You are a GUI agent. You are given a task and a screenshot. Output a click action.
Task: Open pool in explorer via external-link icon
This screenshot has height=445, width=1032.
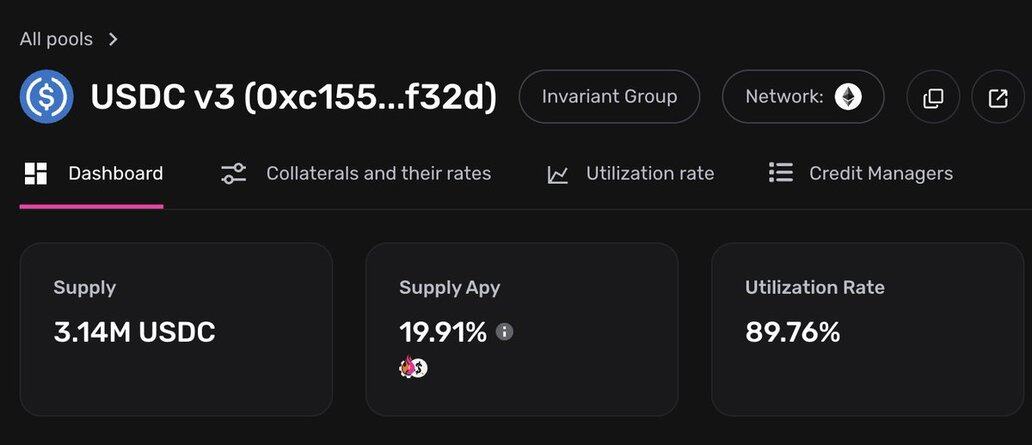pos(998,98)
